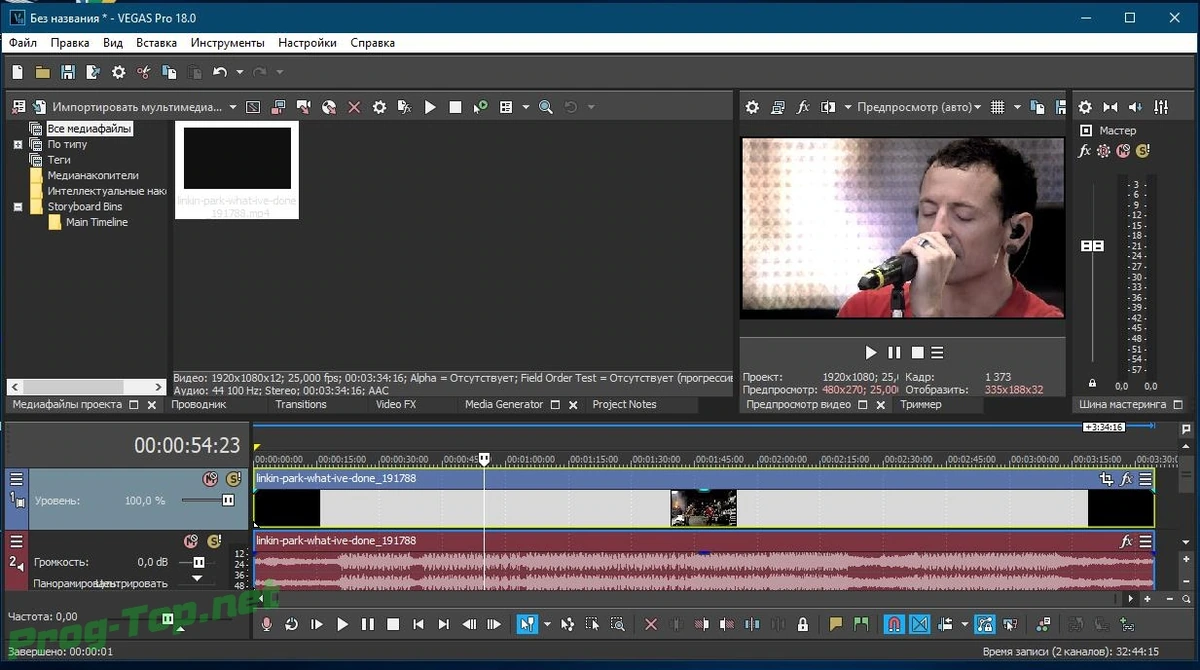Mute the video track

pos(211,479)
